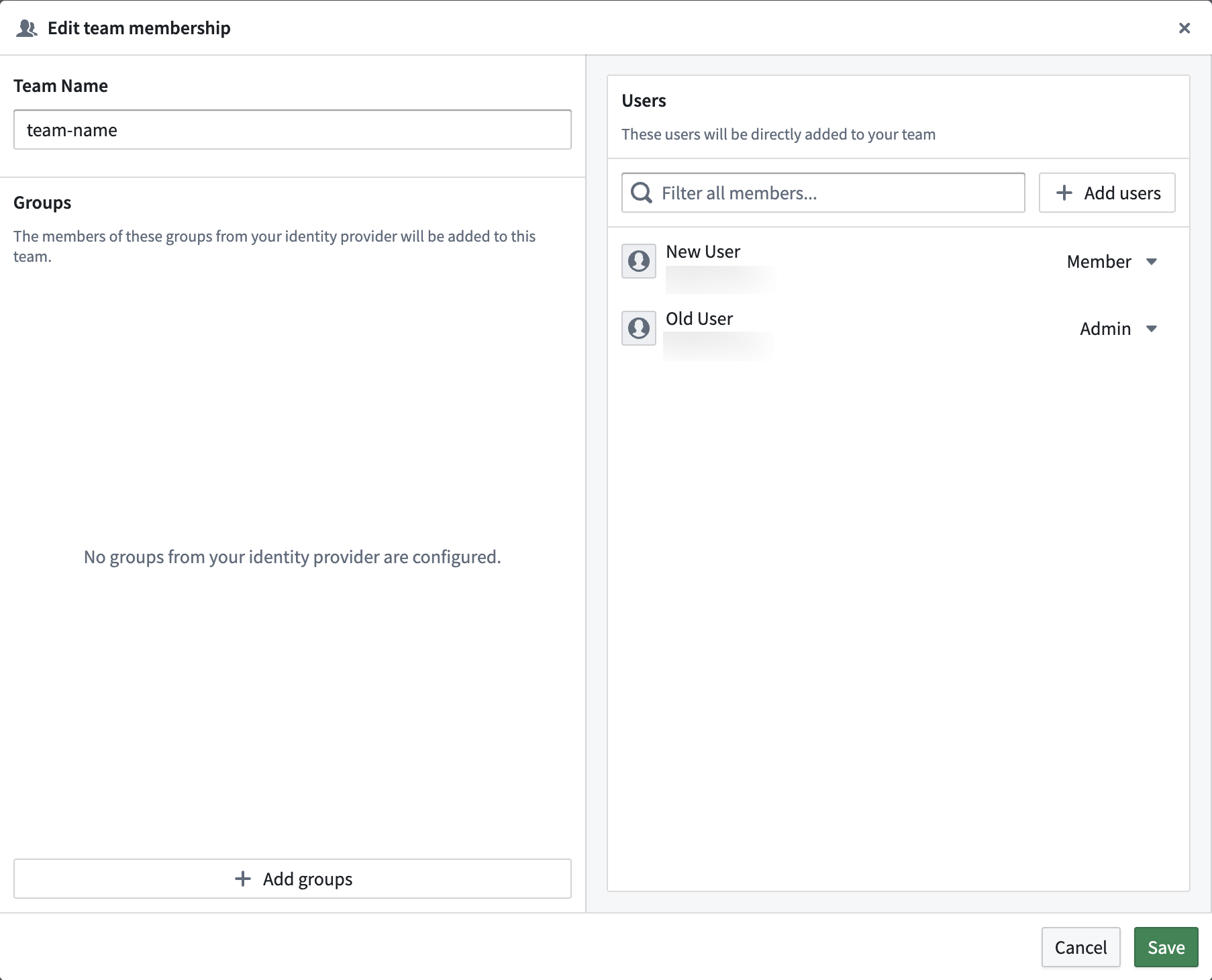Cancel the team membership changes
The width and height of the screenshot is (1212, 980).
point(1081,947)
